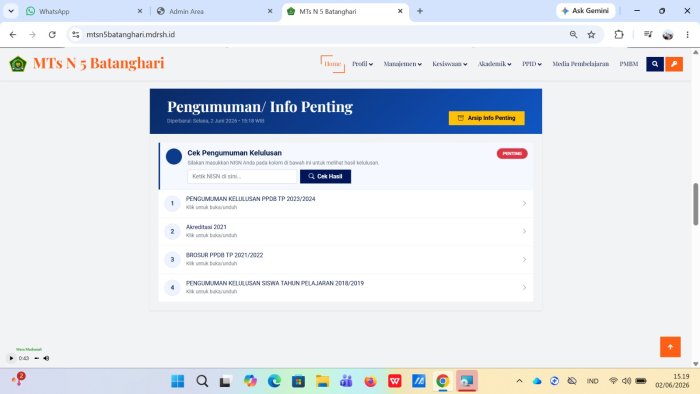
Task: Focus the Ketik NISN input field
Action: 242,176
